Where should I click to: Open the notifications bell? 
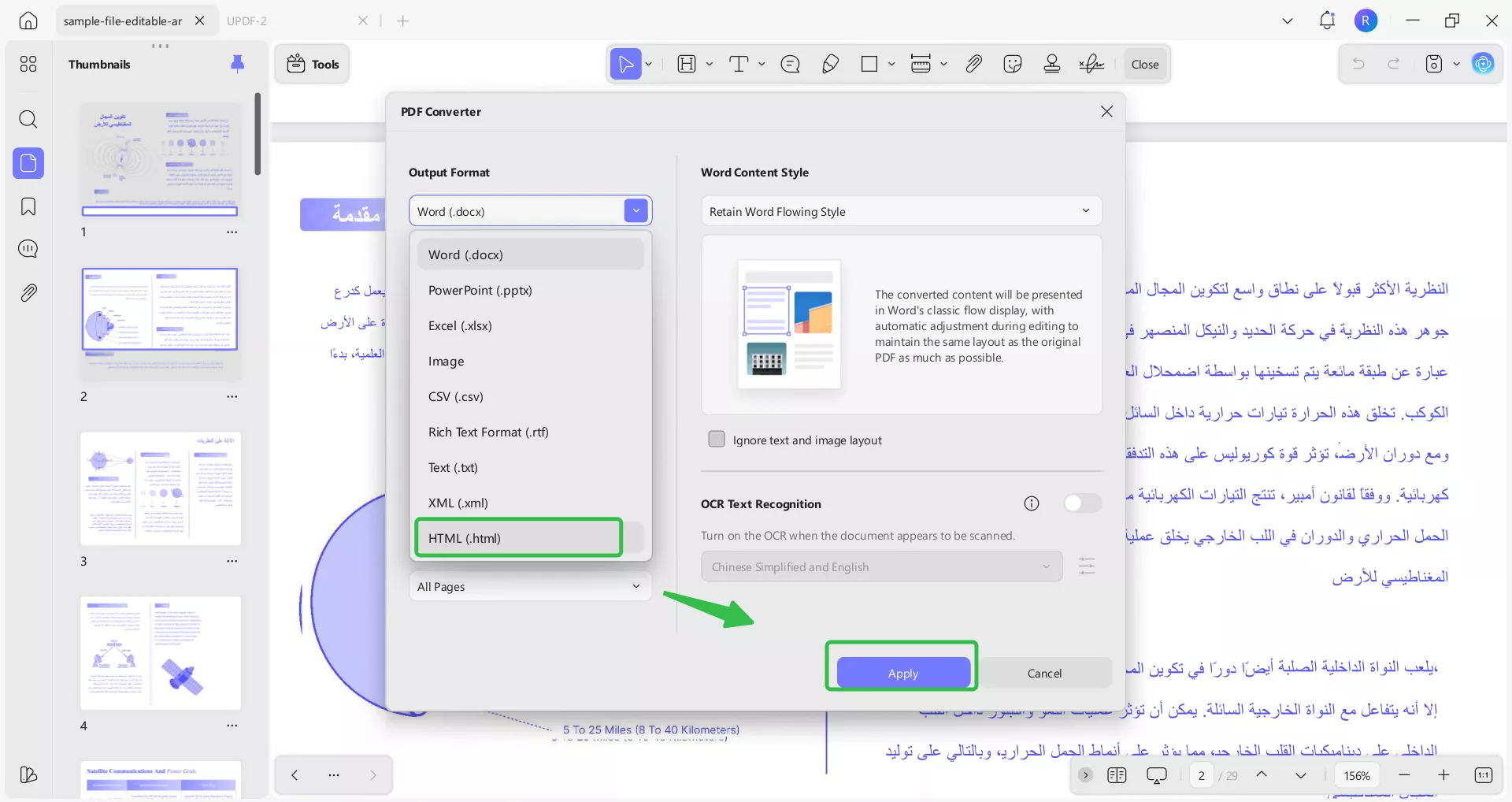point(1327,20)
